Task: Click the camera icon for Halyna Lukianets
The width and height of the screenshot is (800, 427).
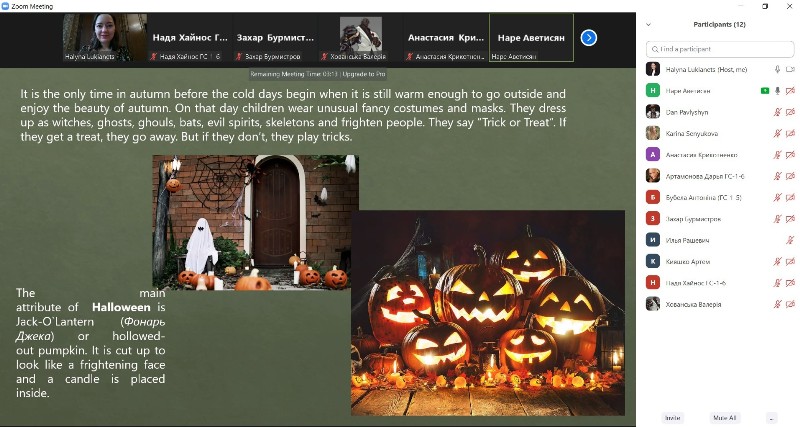Action: [x=790, y=69]
